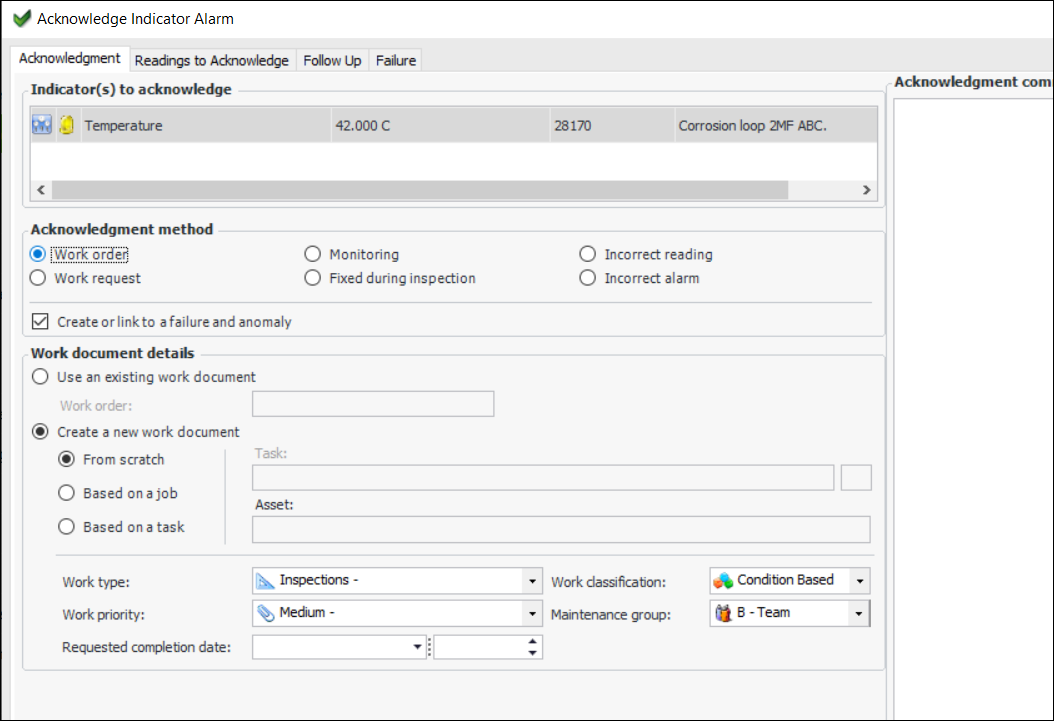1054x721 pixels.
Task: Click the Inspections work type icon
Action: point(265,580)
